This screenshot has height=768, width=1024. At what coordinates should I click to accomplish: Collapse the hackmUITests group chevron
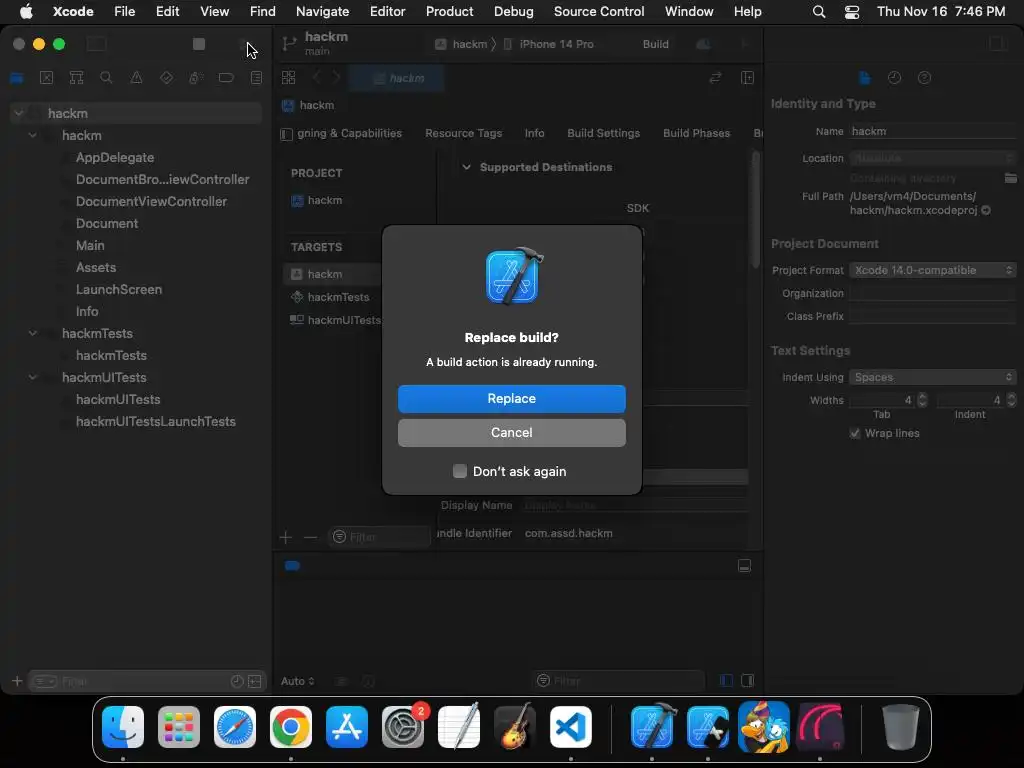tap(32, 377)
